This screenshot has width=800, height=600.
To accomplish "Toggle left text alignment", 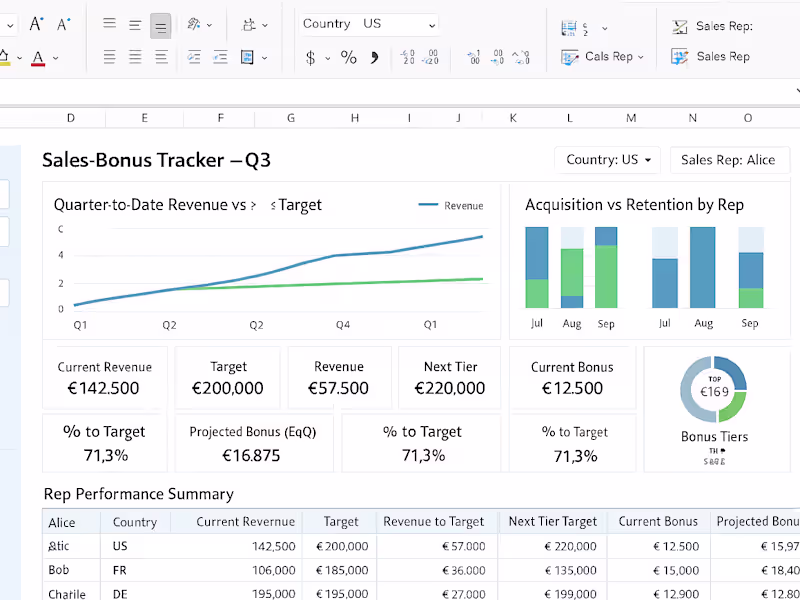I will (x=110, y=57).
